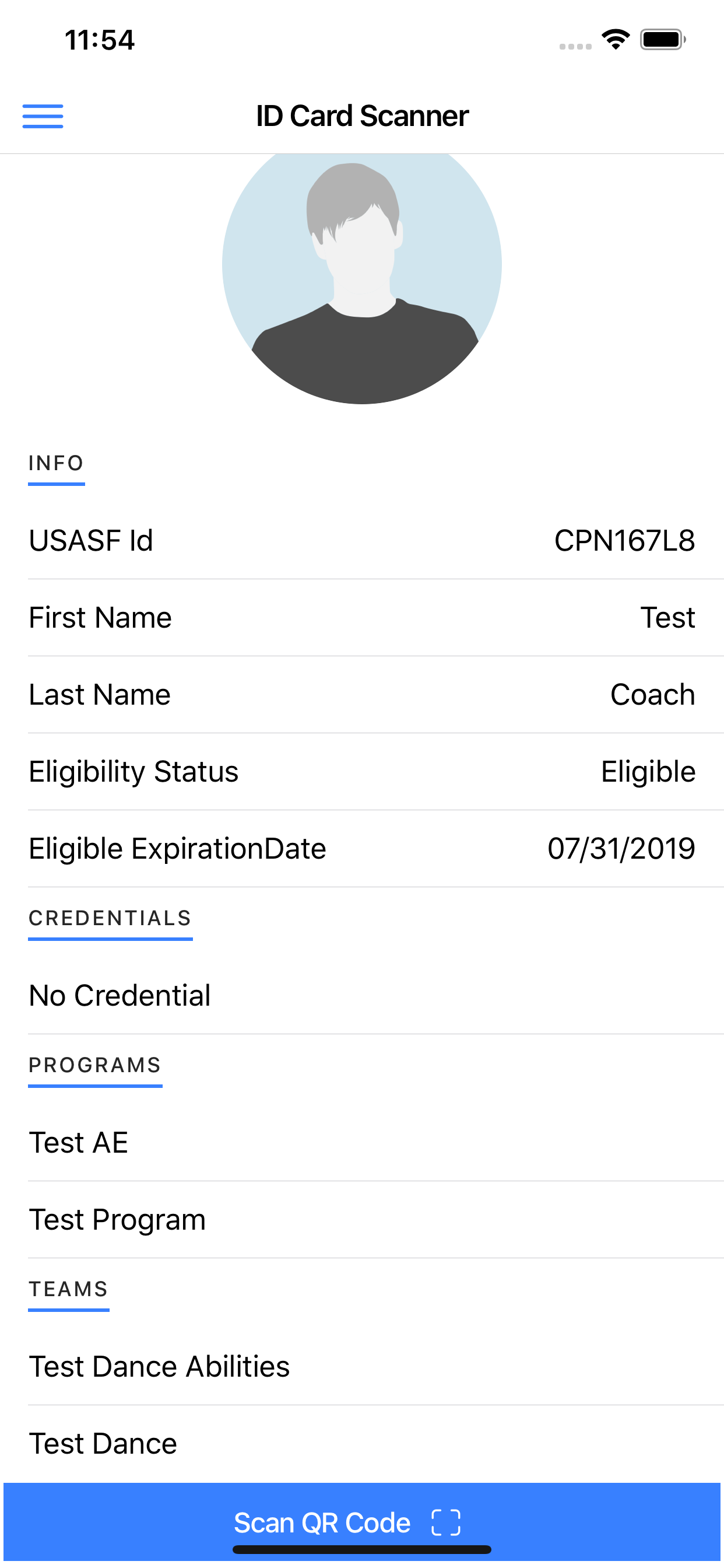Tap the cellular signal dots
The width and height of the screenshot is (724, 1568).
coord(575,46)
